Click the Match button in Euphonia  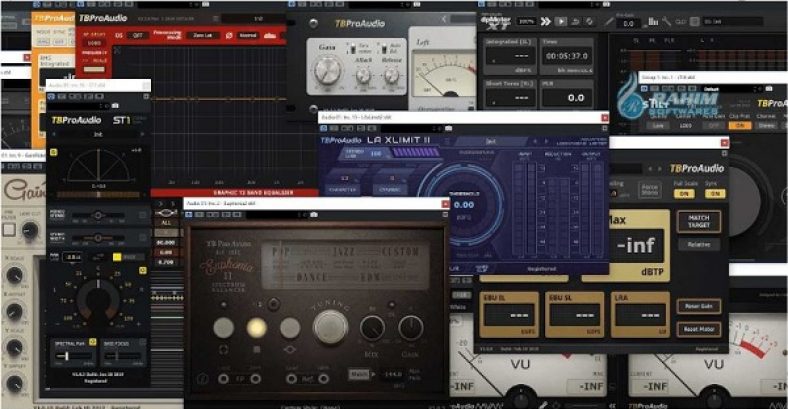pyautogui.click(x=359, y=374)
